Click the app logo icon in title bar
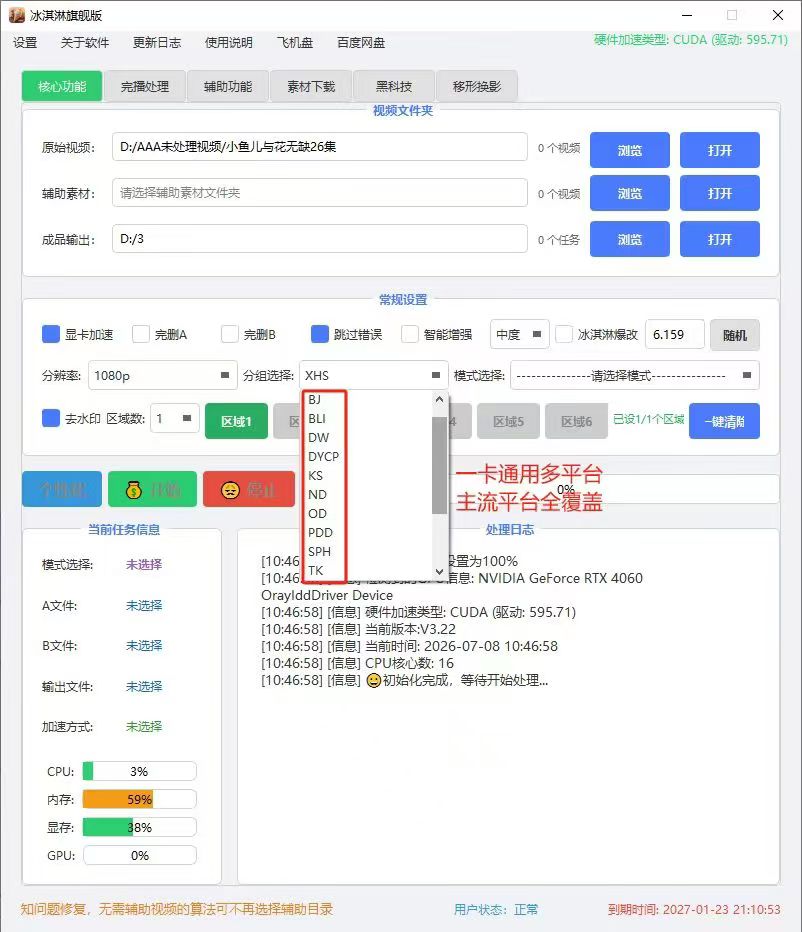This screenshot has width=802, height=932. 17,15
